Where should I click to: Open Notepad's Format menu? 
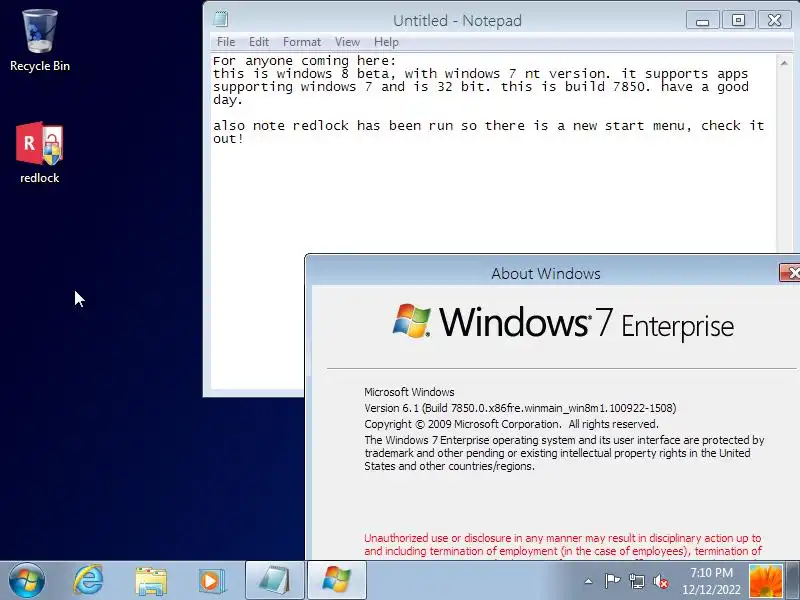coord(302,42)
